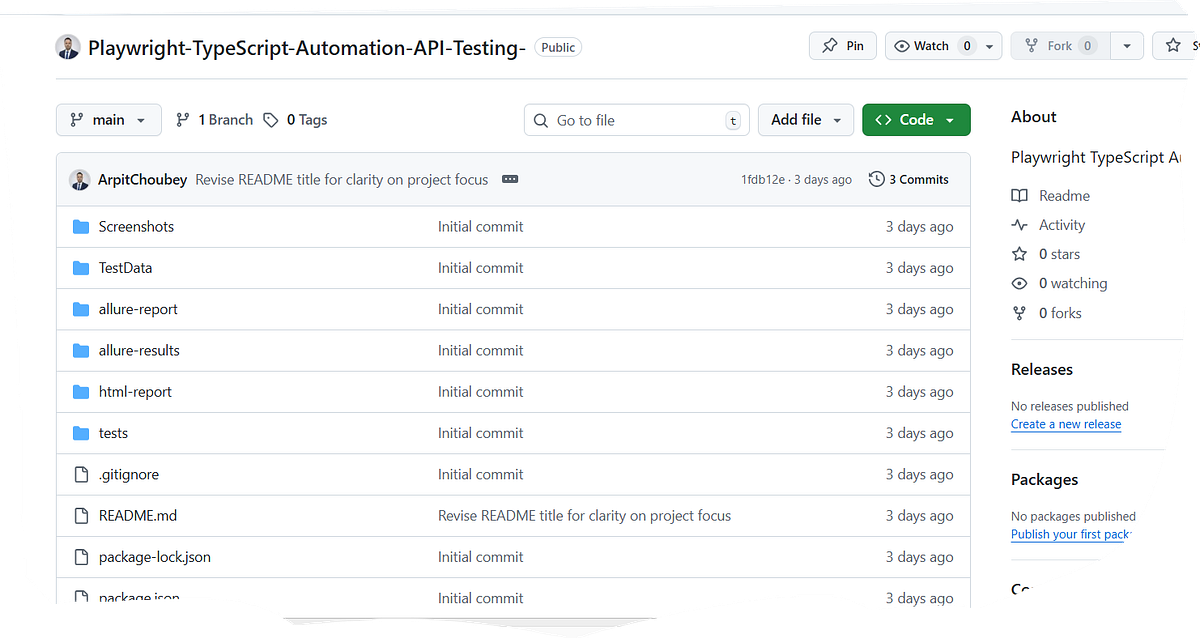Open the commit history clock icon
1200x638 pixels.
coord(877,180)
